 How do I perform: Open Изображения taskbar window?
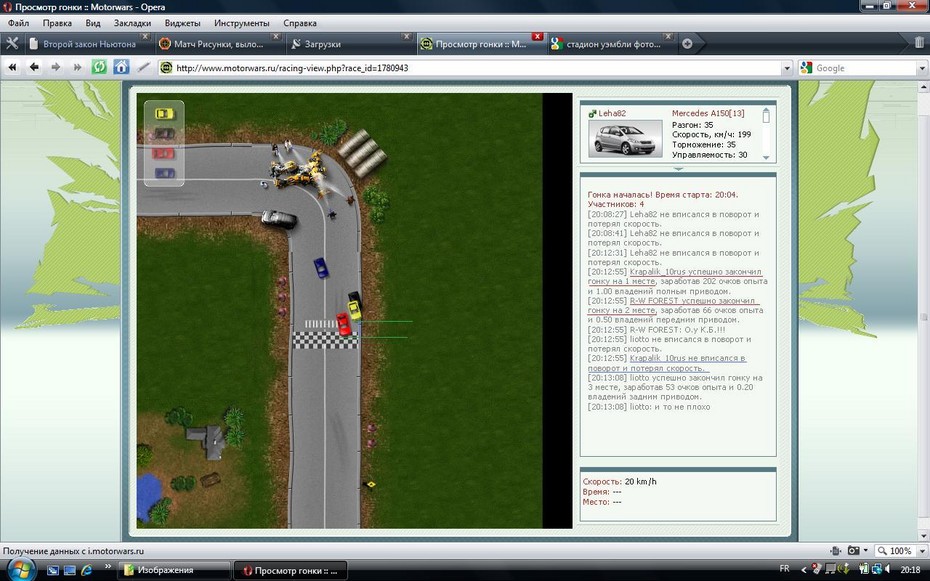pos(173,570)
